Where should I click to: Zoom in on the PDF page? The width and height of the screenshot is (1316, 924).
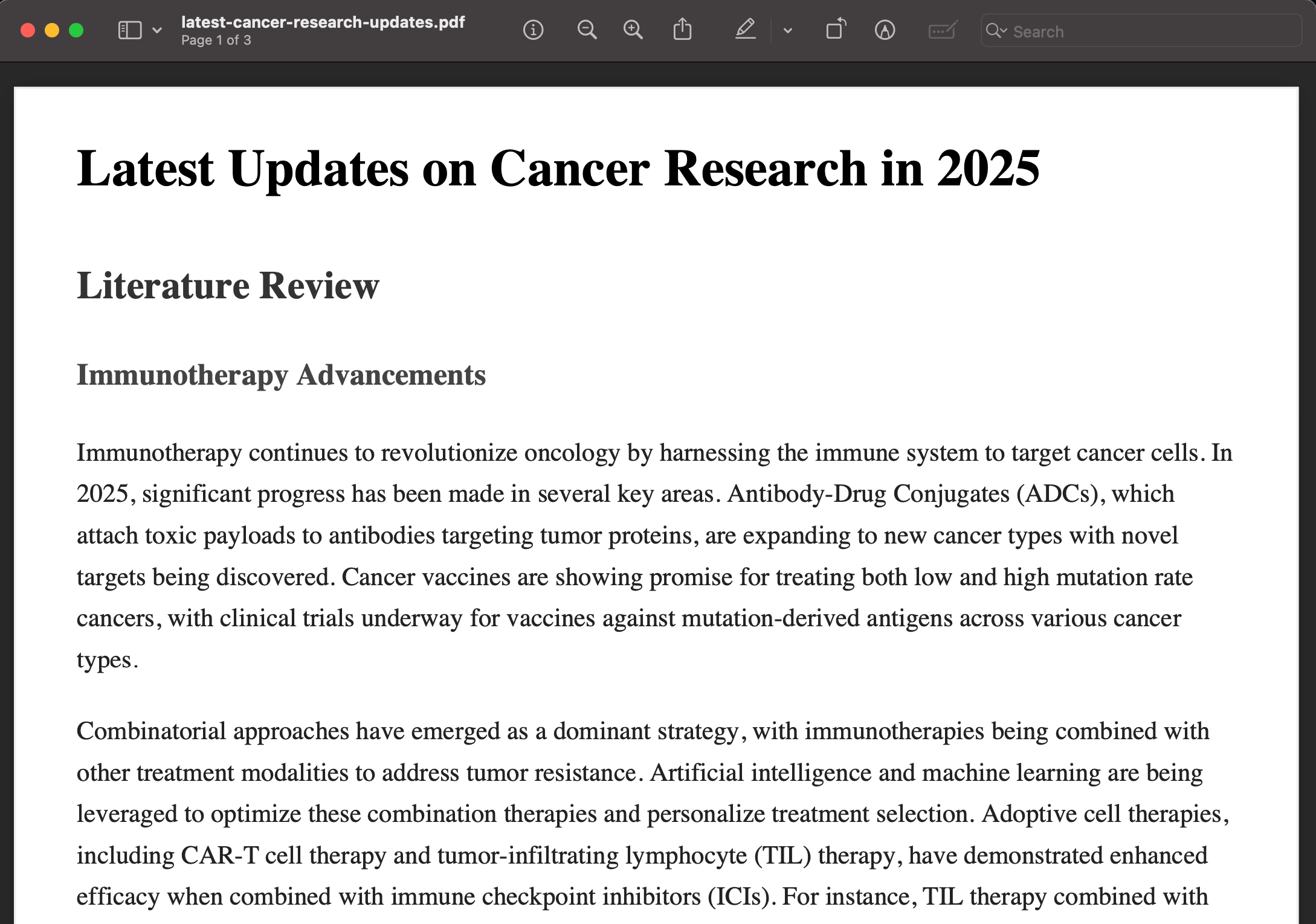(633, 30)
